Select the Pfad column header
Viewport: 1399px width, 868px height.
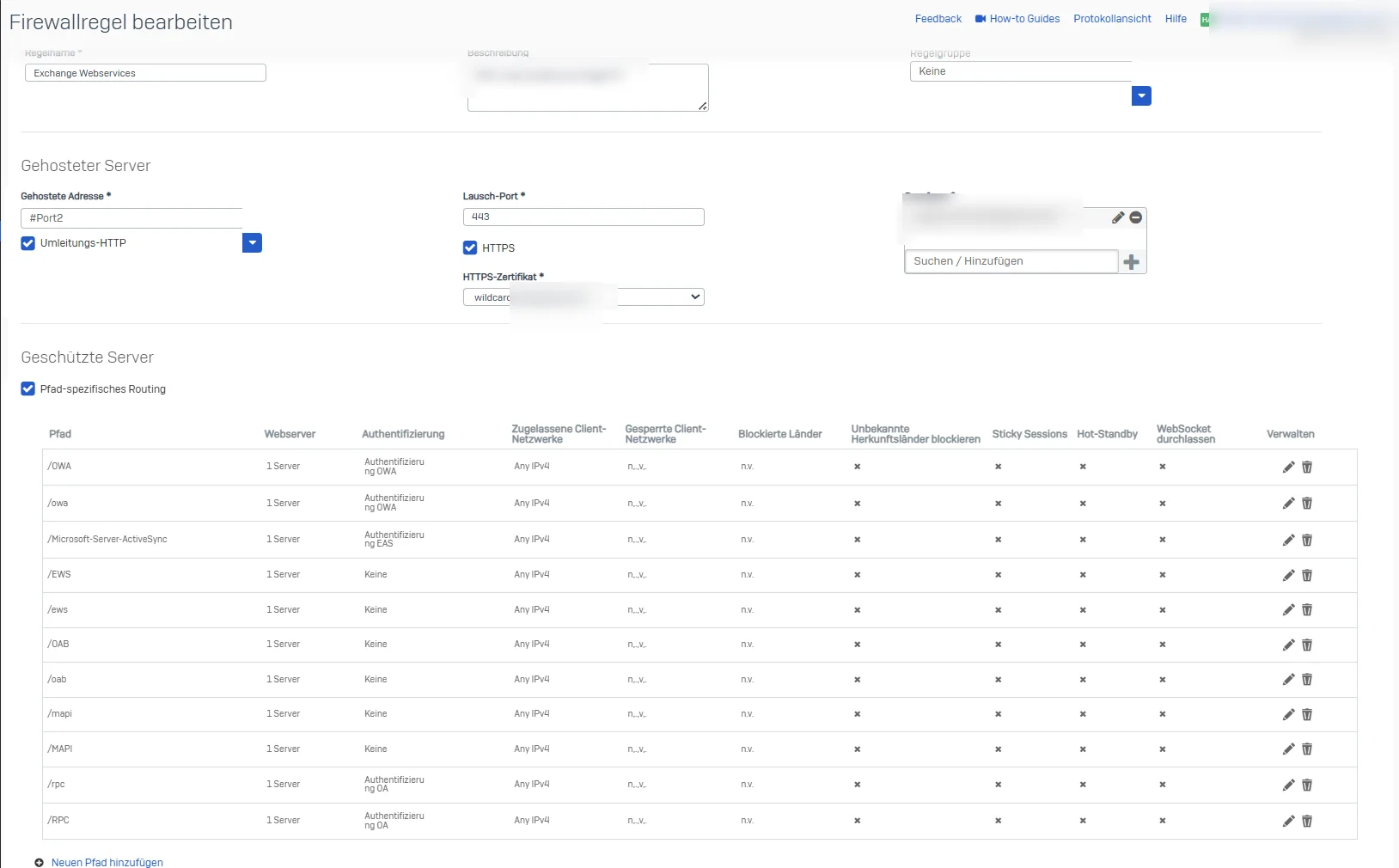60,434
